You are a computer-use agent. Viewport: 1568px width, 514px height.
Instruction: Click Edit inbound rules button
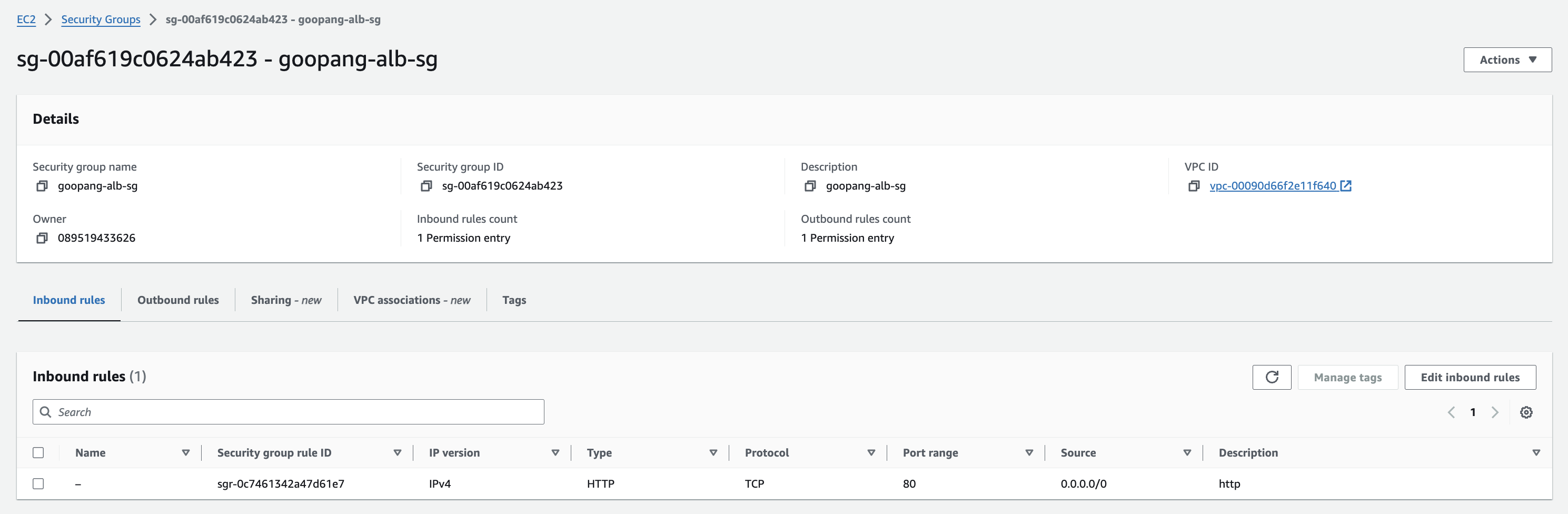point(1470,378)
